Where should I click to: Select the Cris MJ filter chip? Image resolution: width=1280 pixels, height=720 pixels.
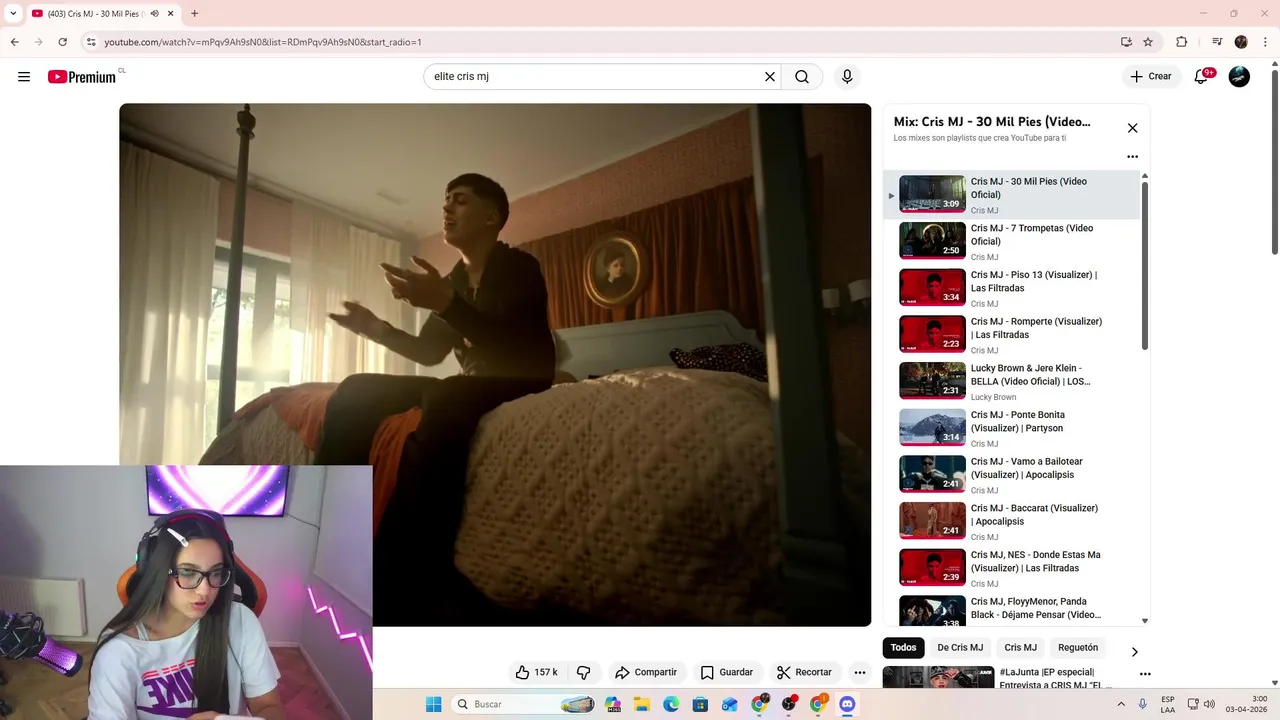coord(1020,647)
